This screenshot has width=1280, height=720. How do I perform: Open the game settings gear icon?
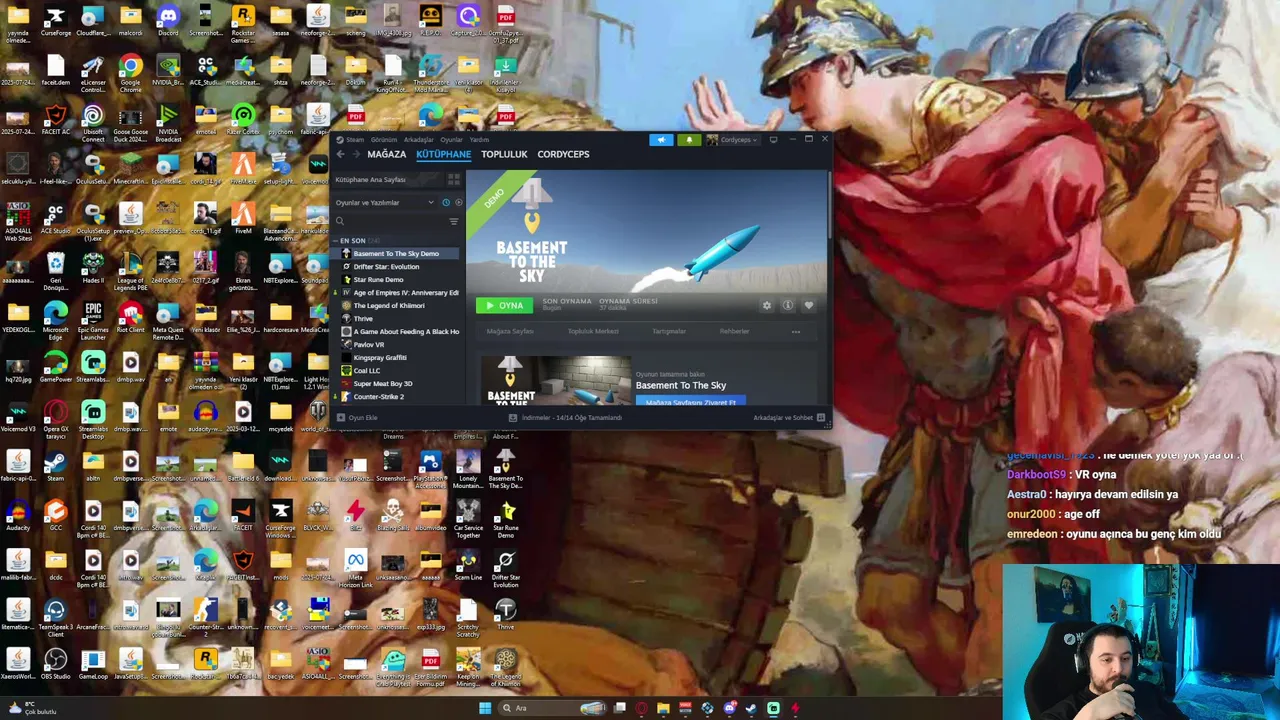(x=767, y=305)
